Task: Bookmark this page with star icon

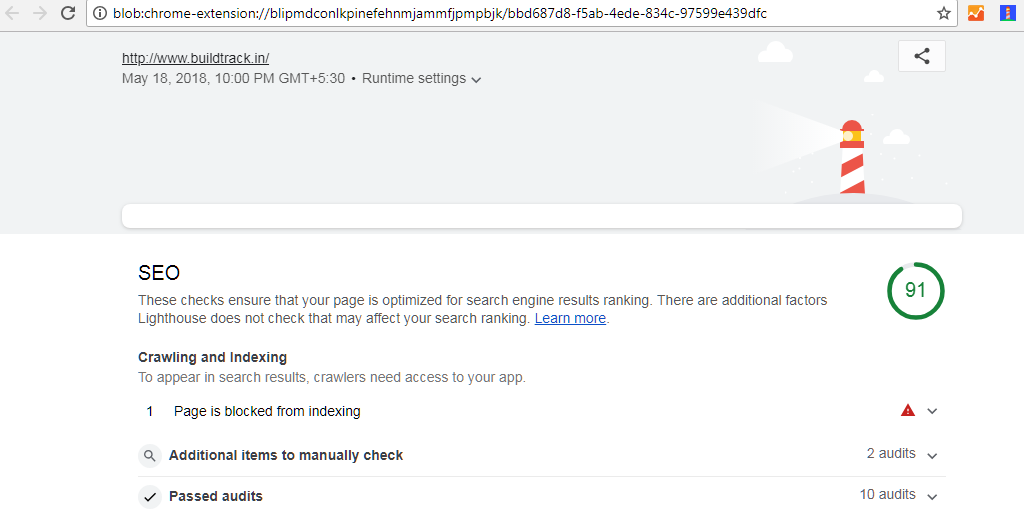Action: 944,13
